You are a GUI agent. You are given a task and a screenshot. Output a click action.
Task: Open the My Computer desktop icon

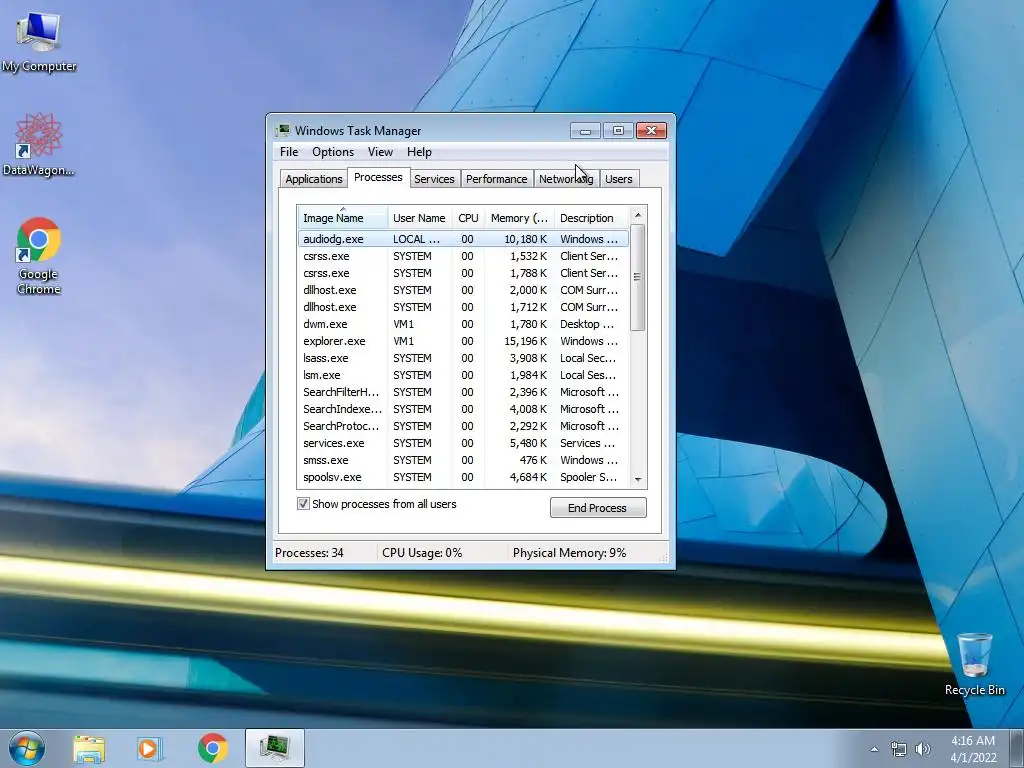click(x=39, y=42)
